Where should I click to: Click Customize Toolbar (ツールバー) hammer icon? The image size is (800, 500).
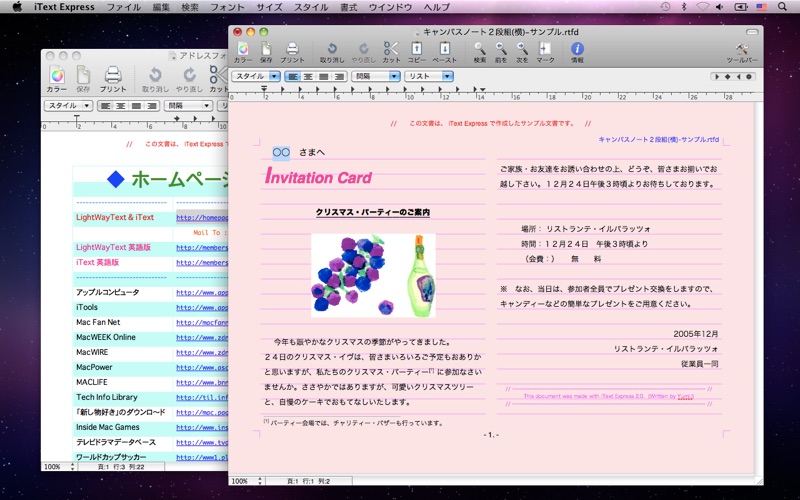point(742,52)
